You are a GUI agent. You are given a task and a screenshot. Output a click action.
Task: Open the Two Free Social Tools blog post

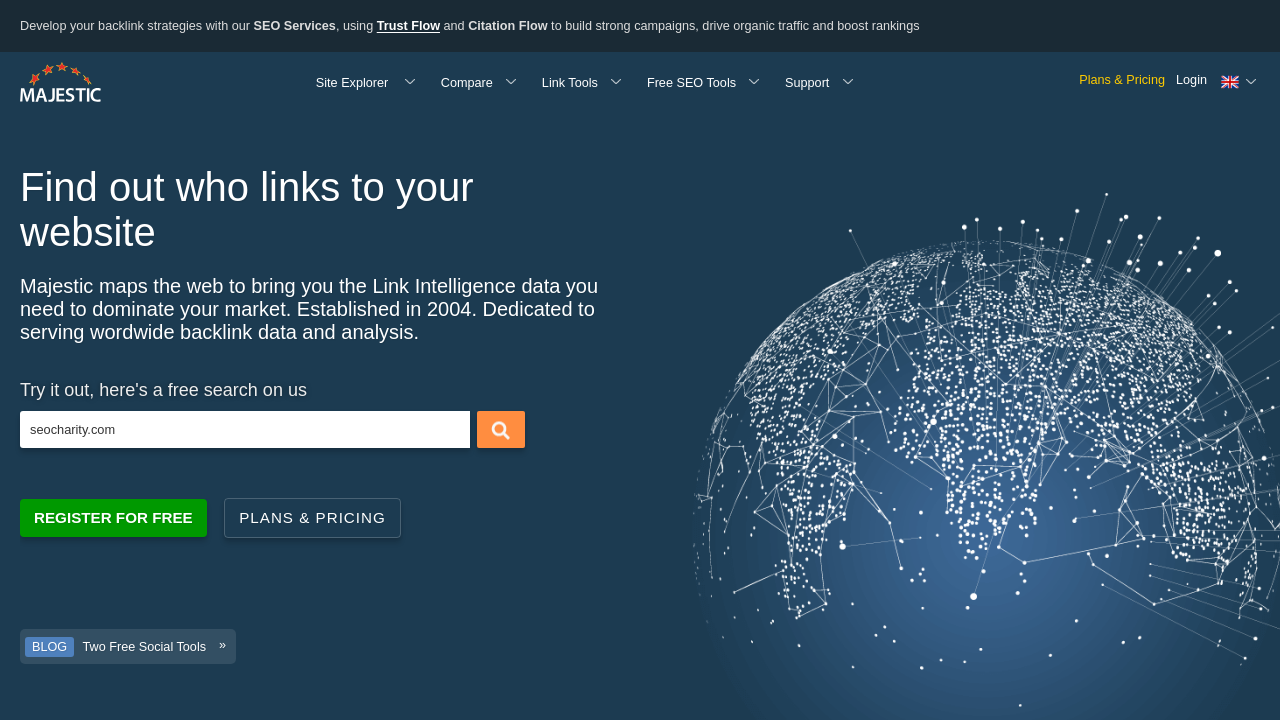tap(144, 647)
